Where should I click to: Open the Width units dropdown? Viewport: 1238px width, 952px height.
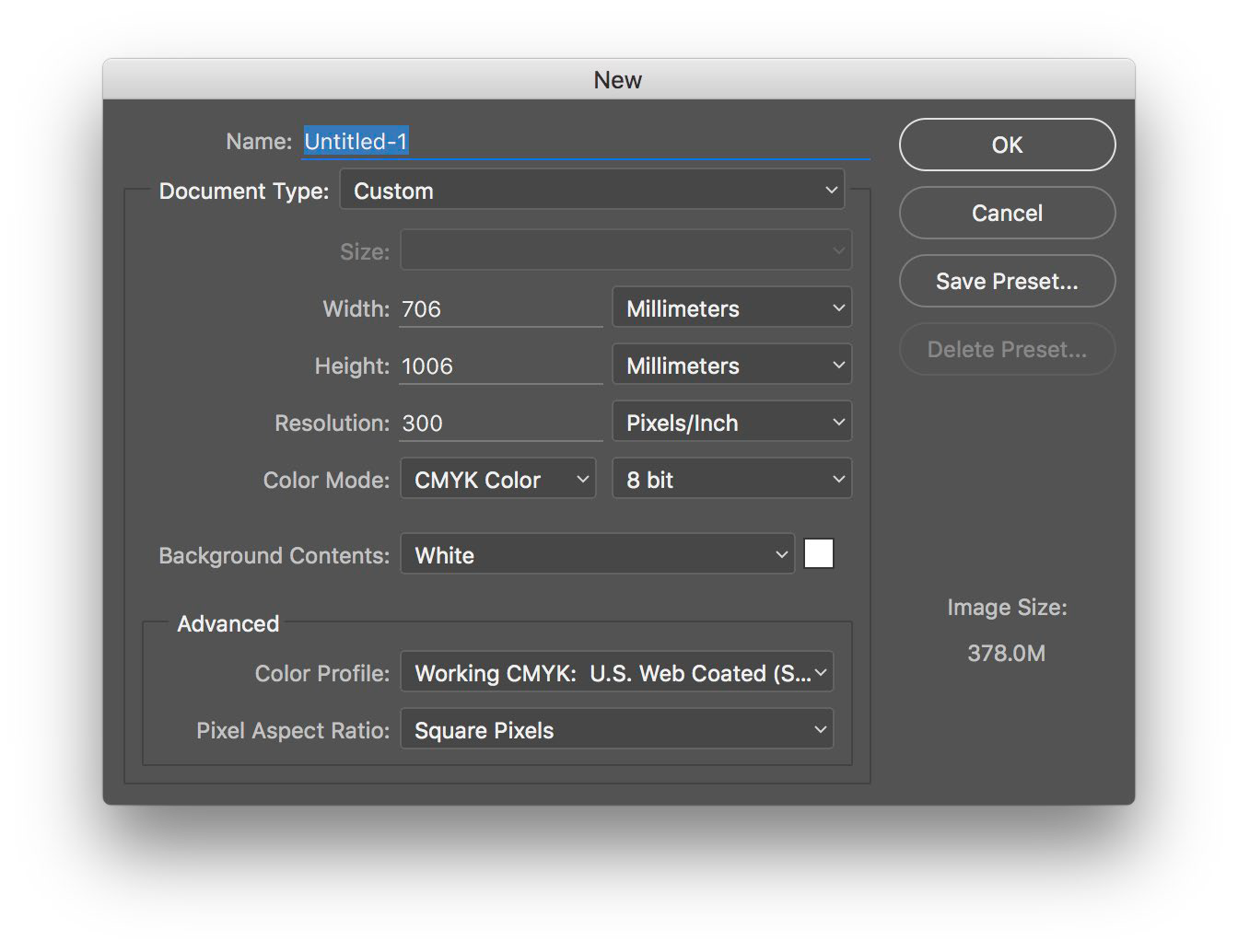731,308
